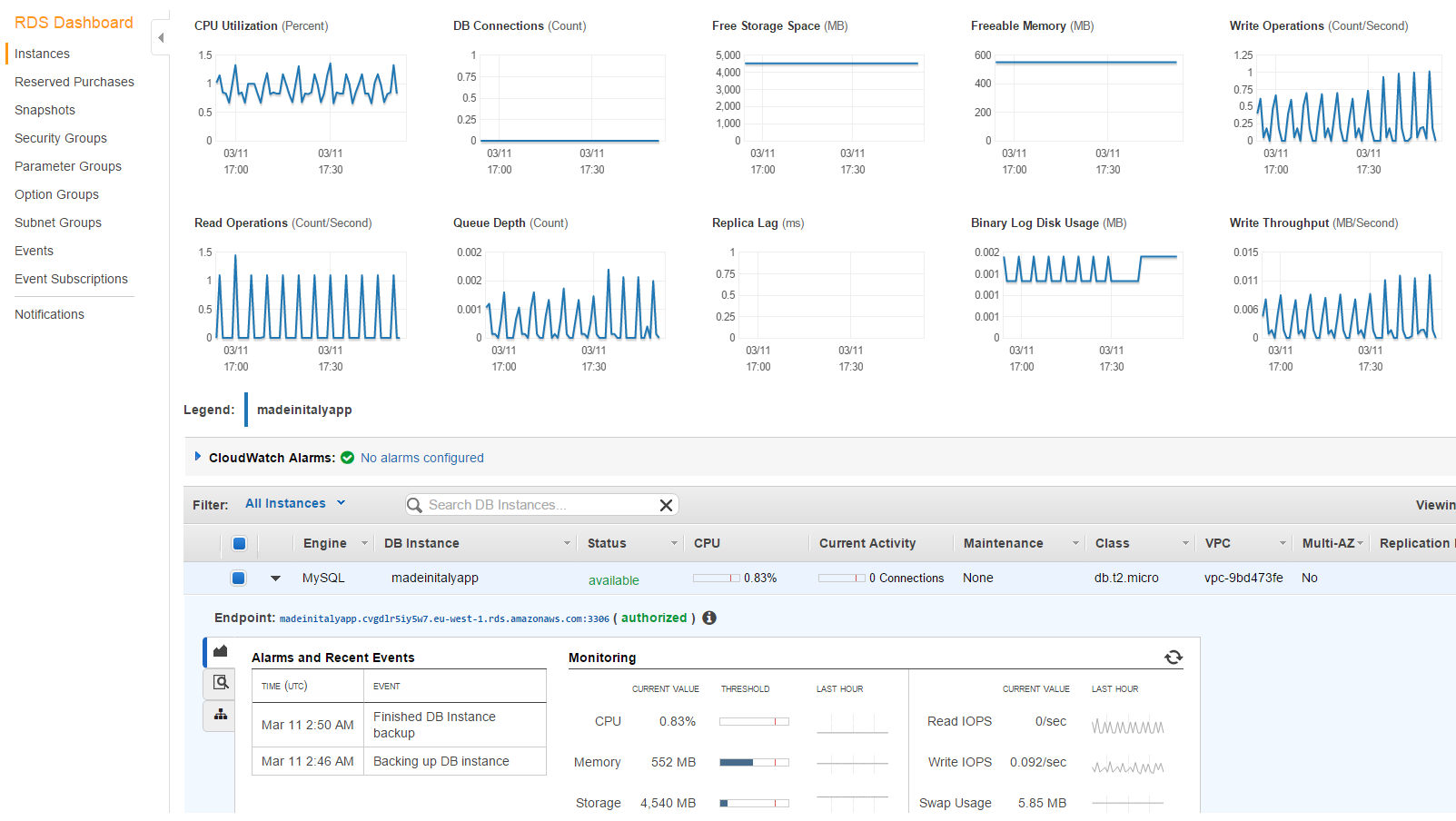Open Snapshots in the sidebar
The height and width of the screenshot is (821, 1456).
45,110
